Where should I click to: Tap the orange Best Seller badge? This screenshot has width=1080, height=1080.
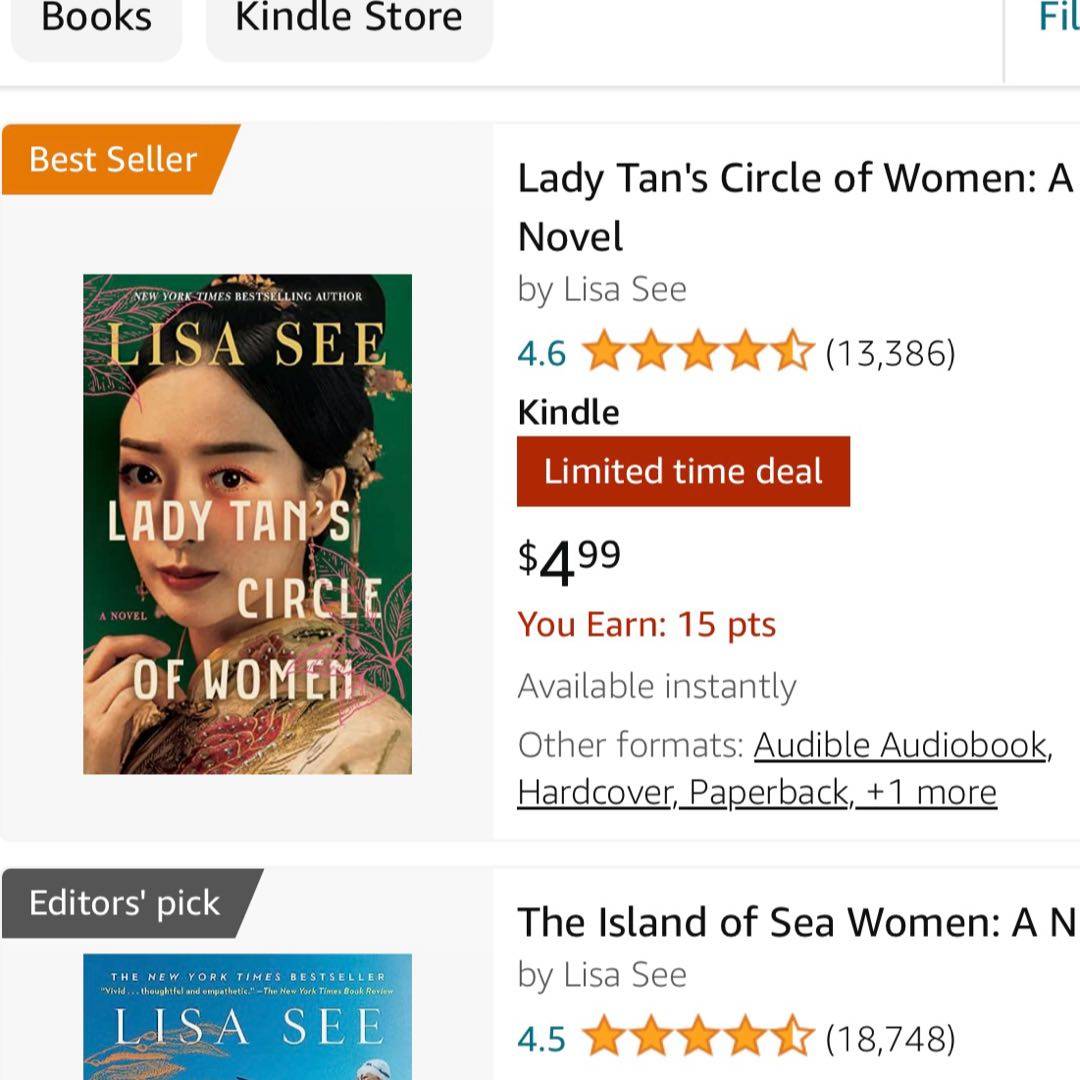coord(113,159)
